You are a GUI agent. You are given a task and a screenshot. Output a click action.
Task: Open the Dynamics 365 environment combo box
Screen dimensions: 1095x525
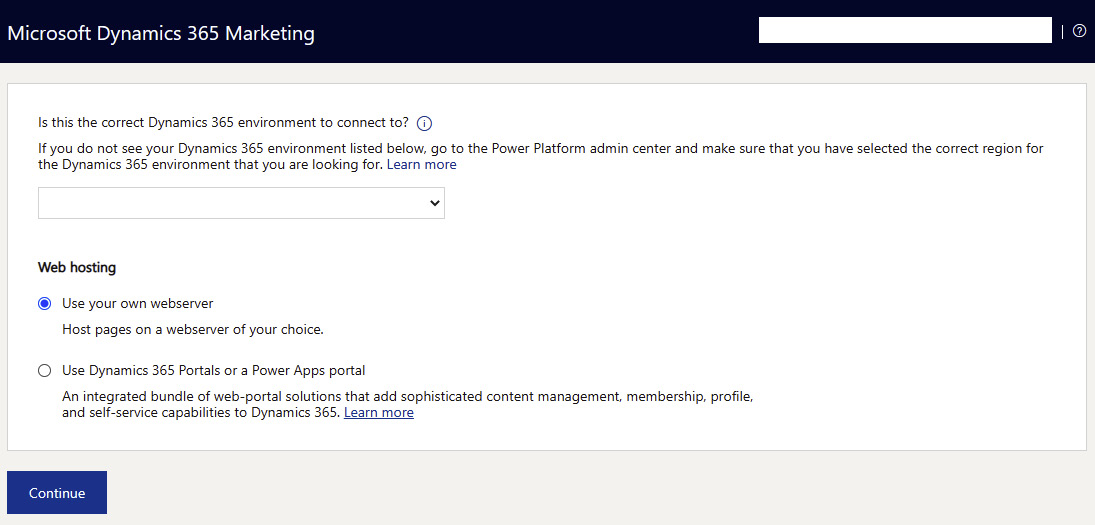coord(241,202)
